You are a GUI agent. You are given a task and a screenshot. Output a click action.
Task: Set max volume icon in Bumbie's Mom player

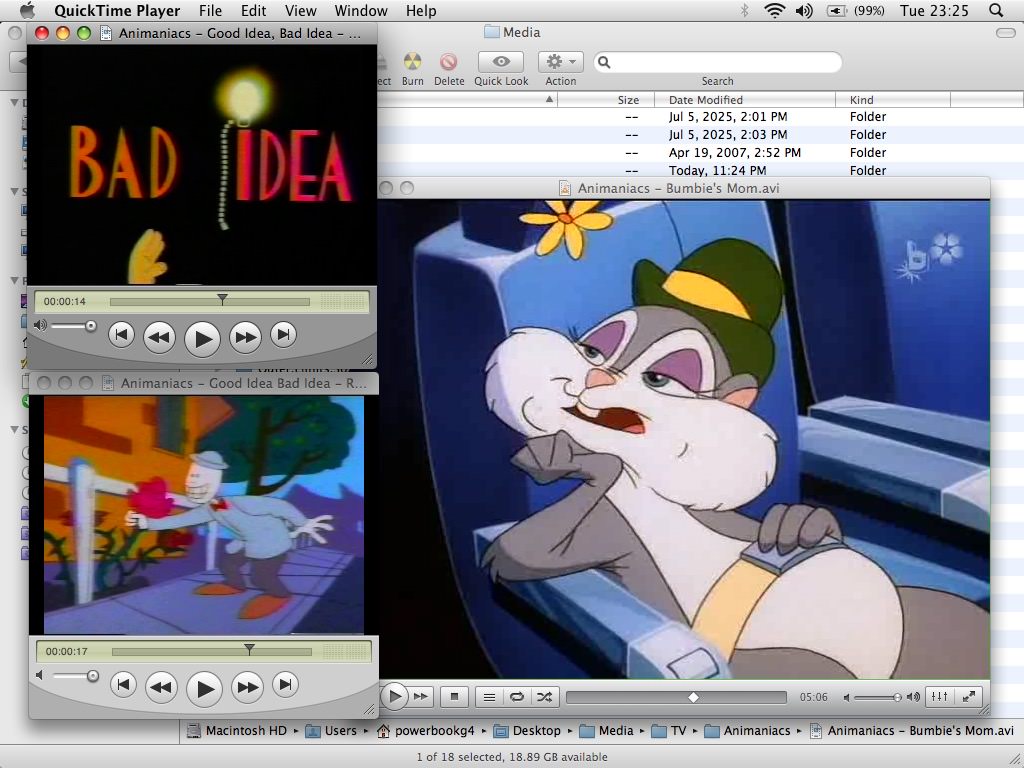point(914,697)
